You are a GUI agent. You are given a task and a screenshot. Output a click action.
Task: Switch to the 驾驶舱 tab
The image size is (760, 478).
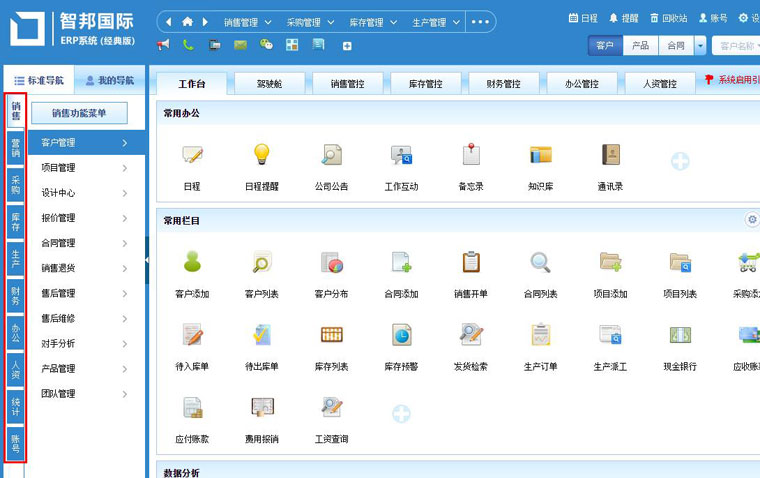[270, 84]
